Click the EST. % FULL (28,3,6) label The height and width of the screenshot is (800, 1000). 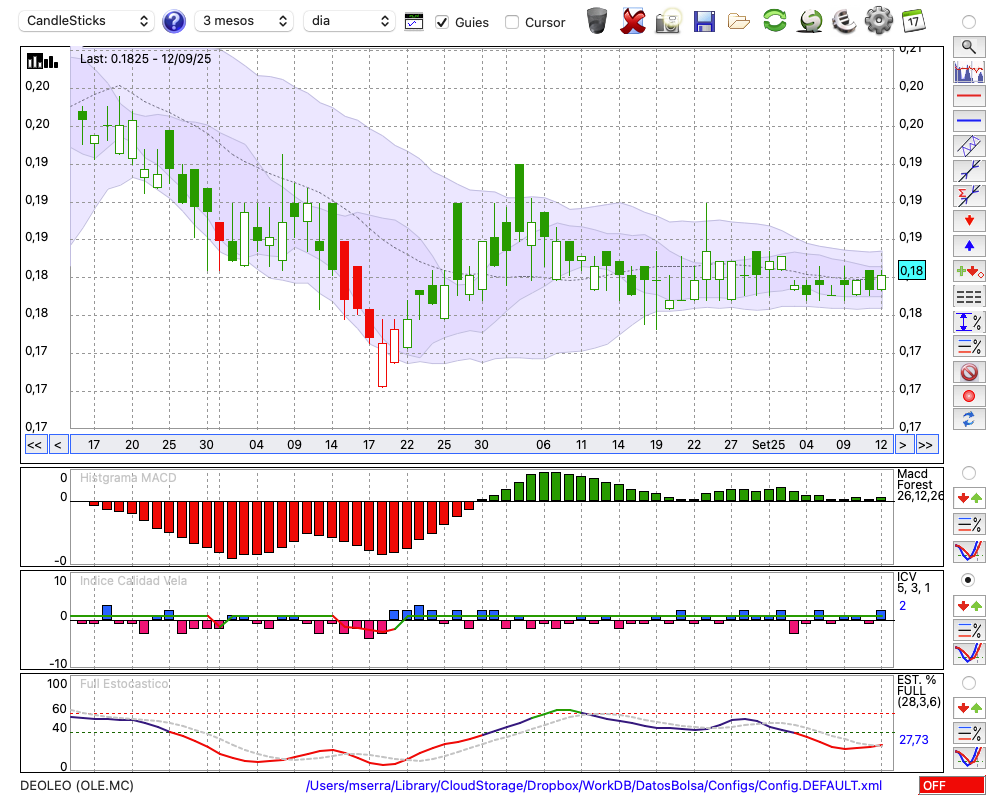point(919,691)
